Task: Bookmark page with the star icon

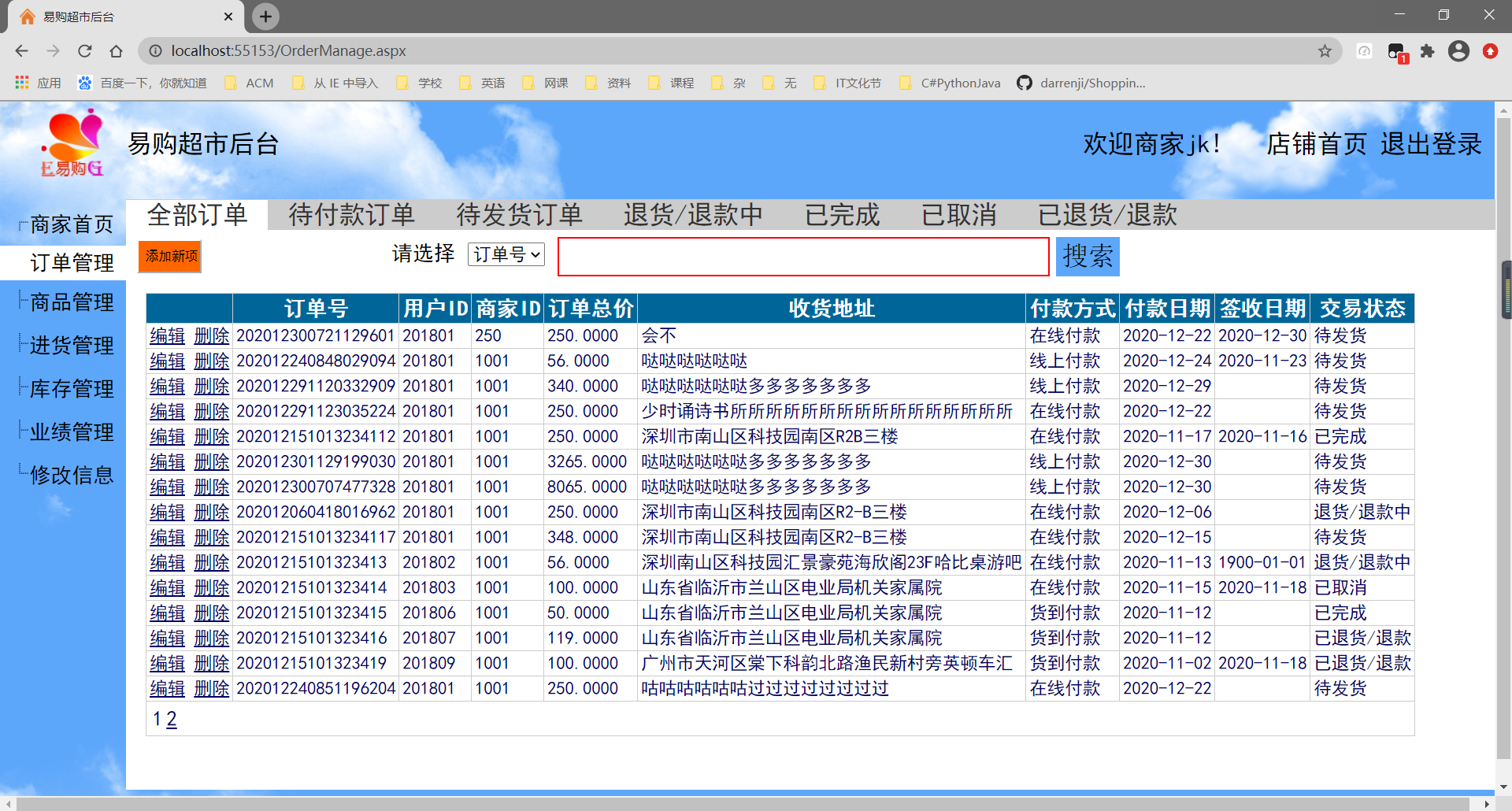Action: pos(1325,51)
